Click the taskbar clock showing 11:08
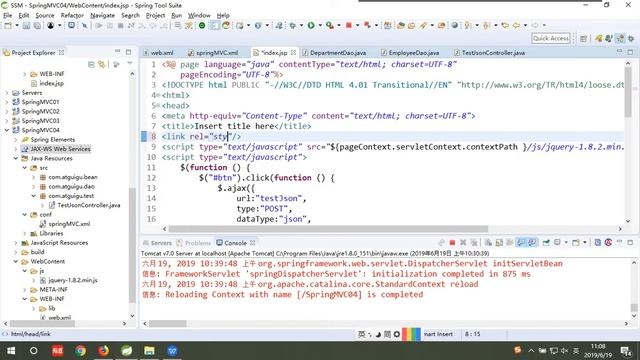 pyautogui.click(x=598, y=346)
